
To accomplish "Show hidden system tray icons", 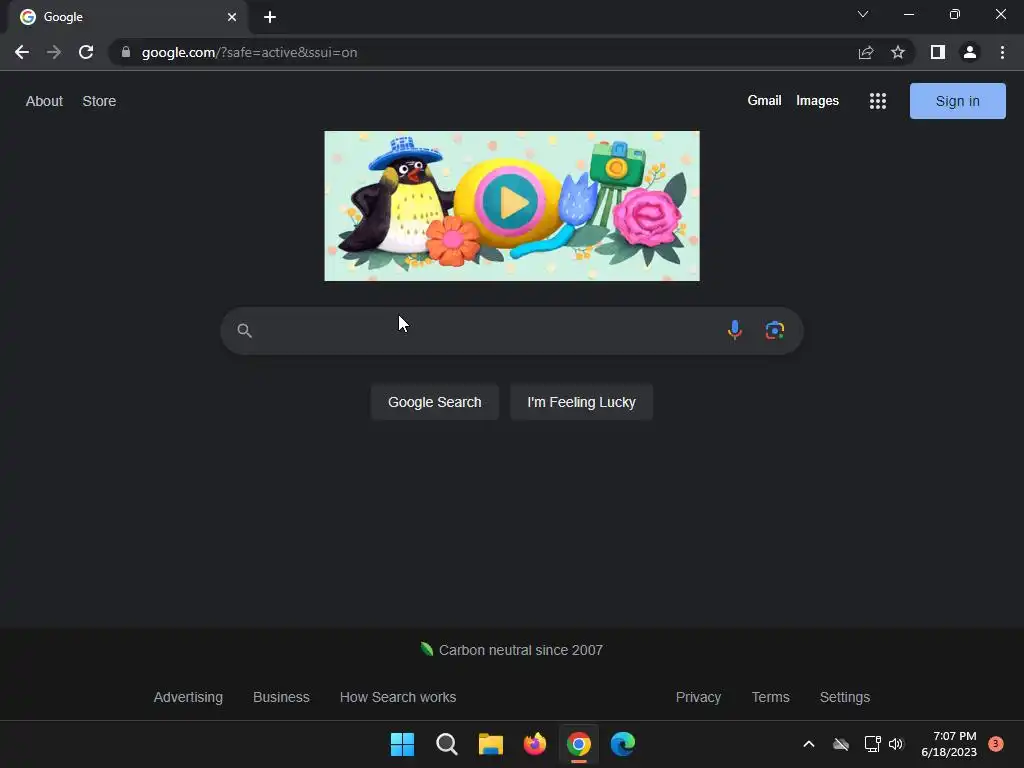I will pos(808,744).
